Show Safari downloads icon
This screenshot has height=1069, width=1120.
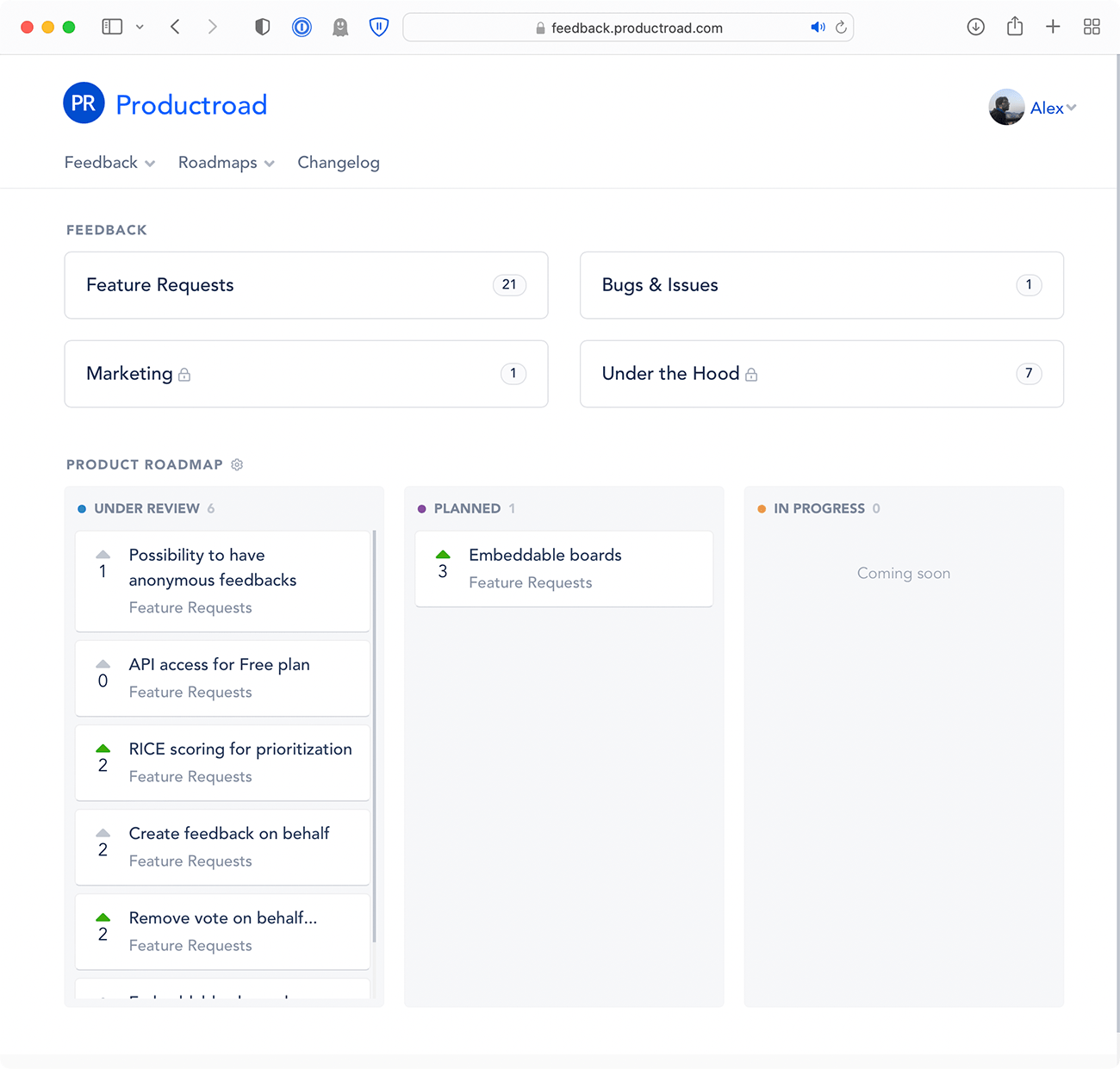[975, 27]
